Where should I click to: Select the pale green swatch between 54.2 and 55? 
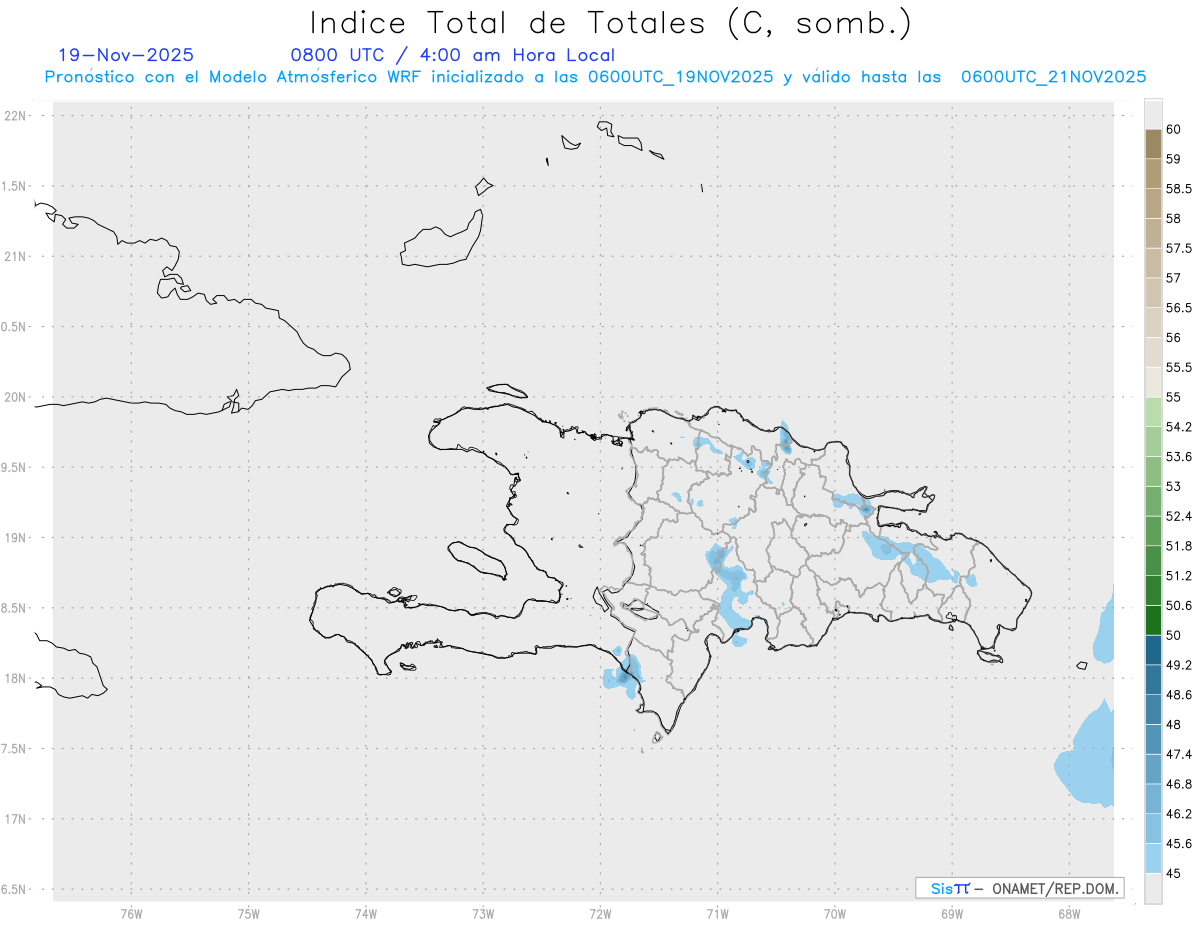pos(1153,412)
